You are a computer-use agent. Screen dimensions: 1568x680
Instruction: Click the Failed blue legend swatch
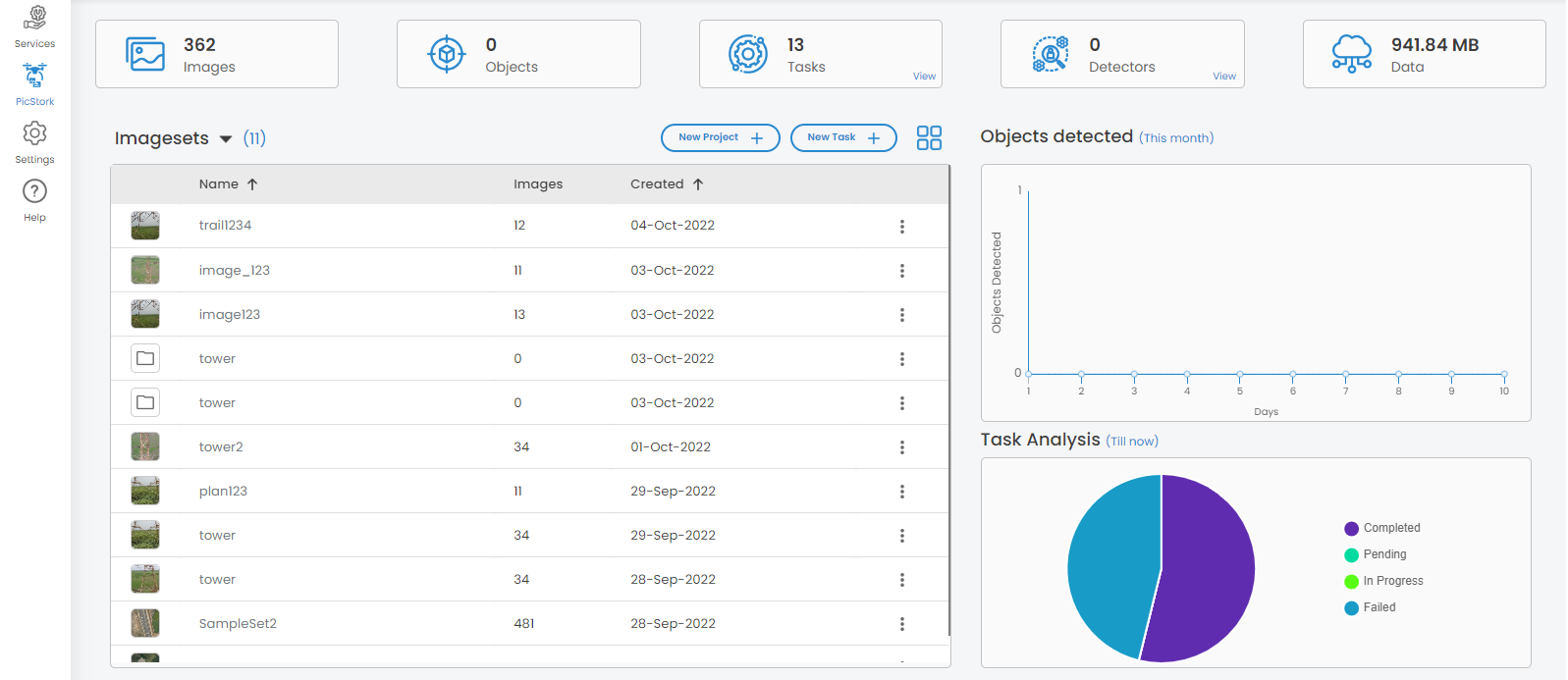tap(1352, 608)
